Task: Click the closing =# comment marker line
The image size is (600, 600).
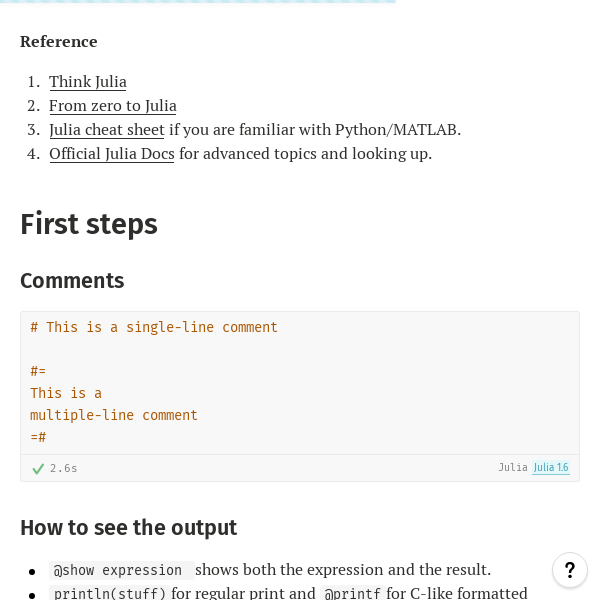Action: (38, 437)
